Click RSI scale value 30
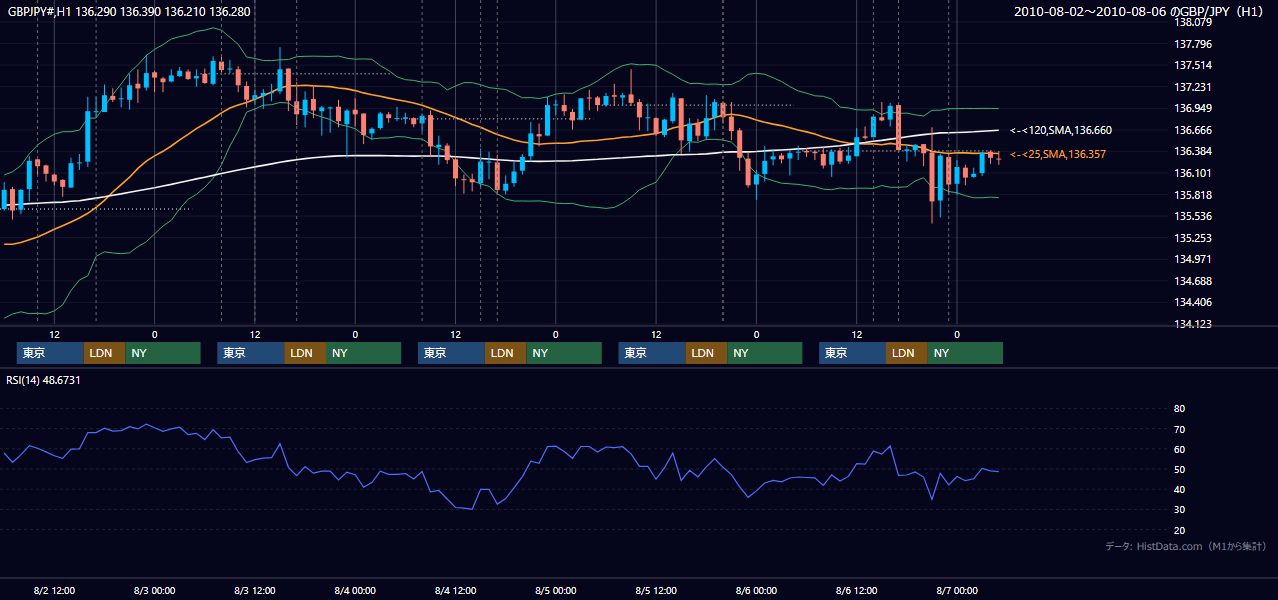The width and height of the screenshot is (1278, 600). point(1180,510)
